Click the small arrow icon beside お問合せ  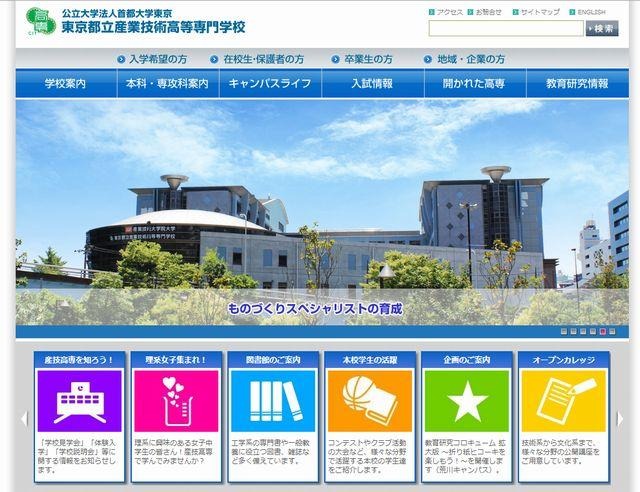click(471, 12)
